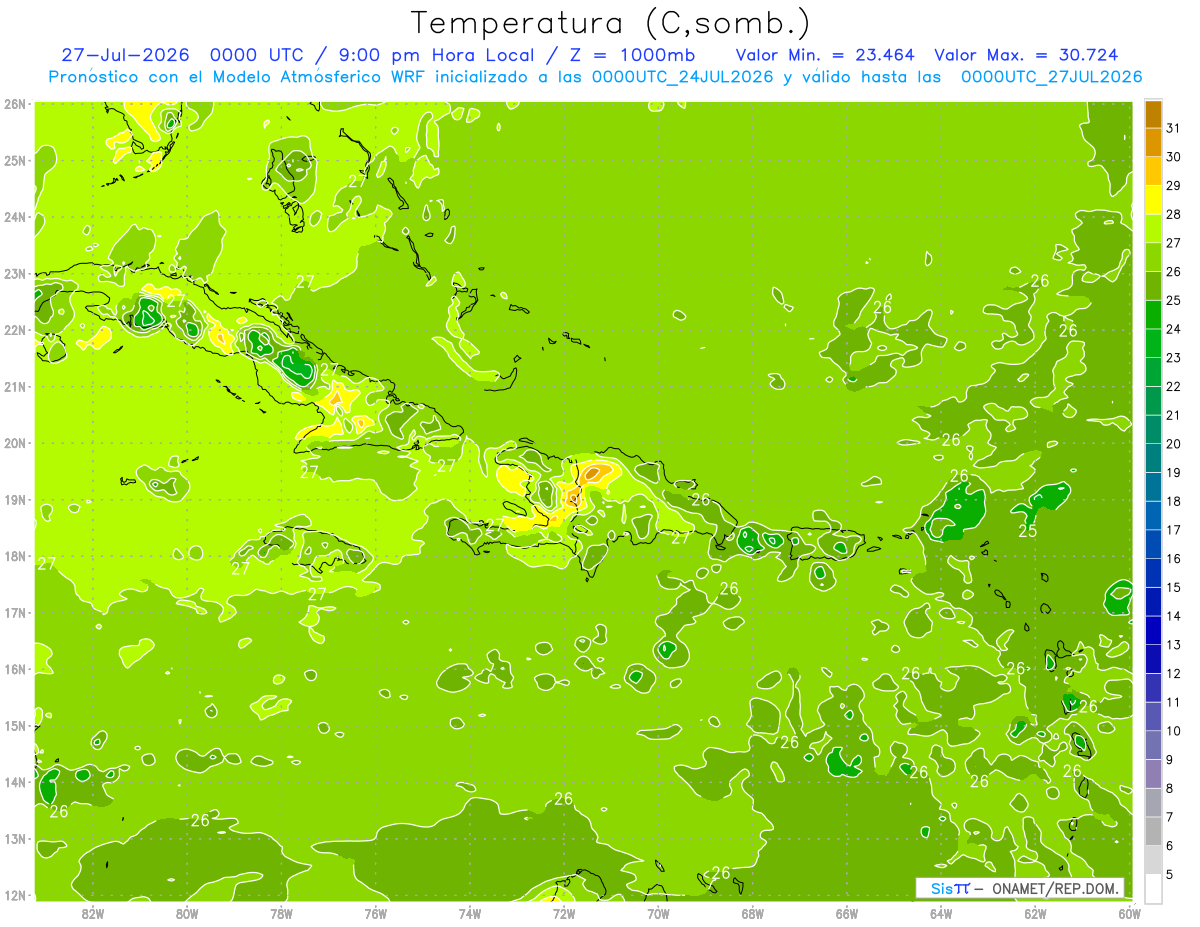Click the latitude label "16N"
The width and height of the screenshot is (1200, 927).
15,669
